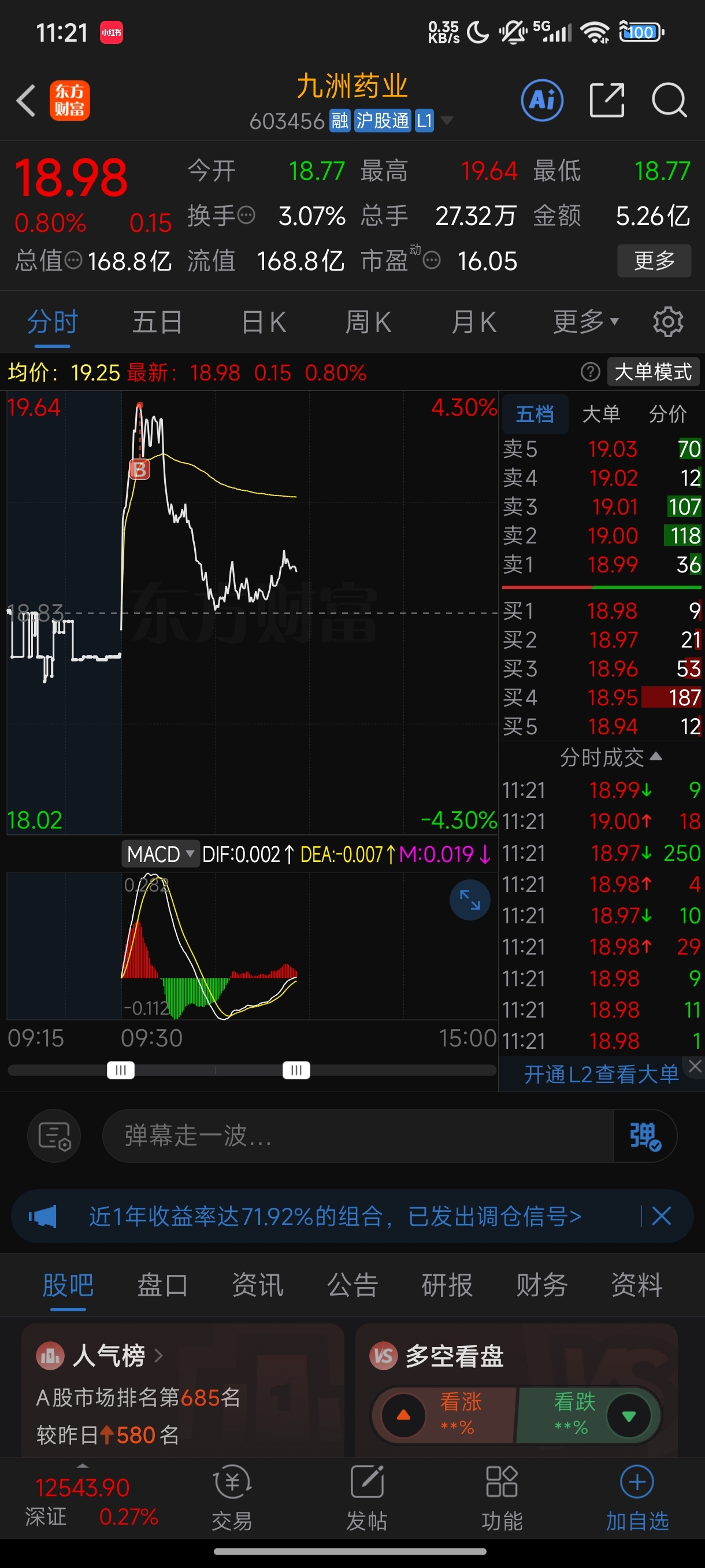705x1568 pixels.
Task: Open the 功能 functions icon
Action: click(502, 1482)
